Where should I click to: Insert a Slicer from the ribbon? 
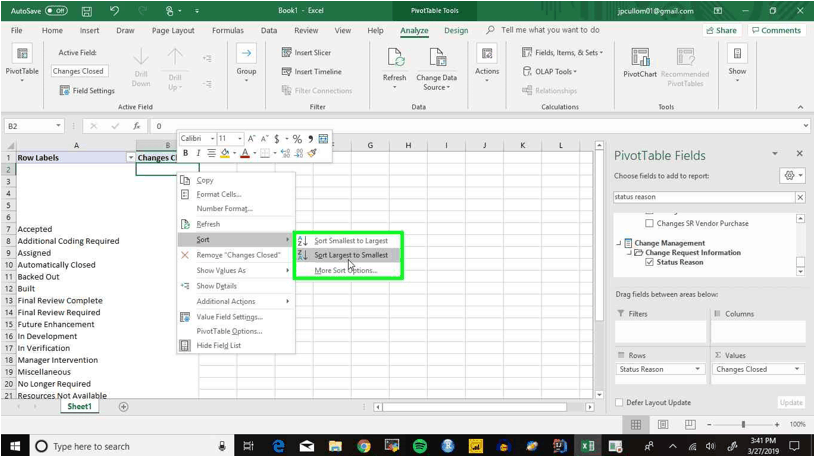306,53
